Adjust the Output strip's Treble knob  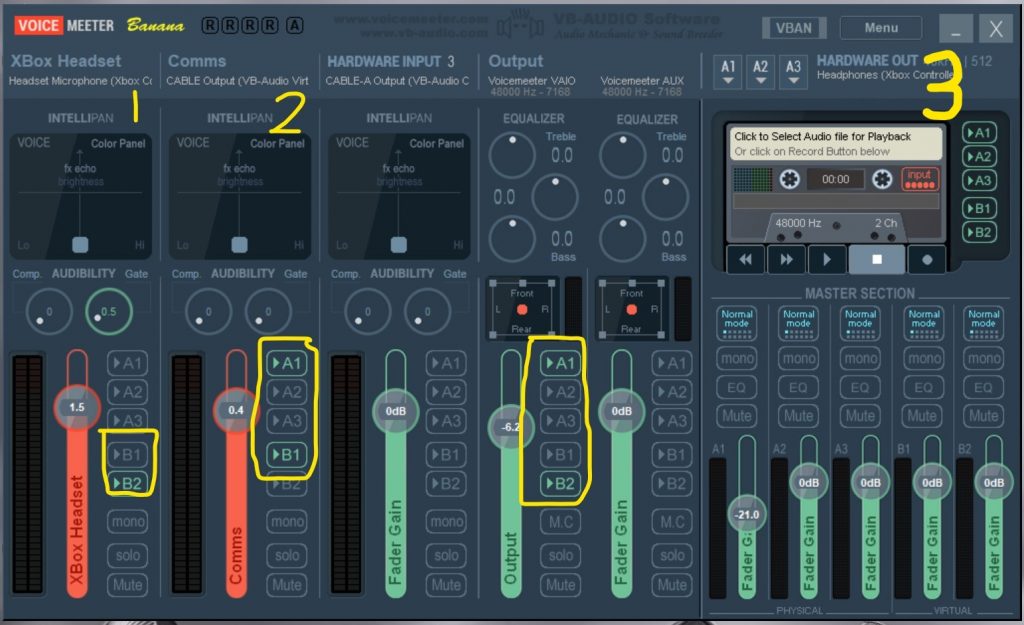pos(512,155)
